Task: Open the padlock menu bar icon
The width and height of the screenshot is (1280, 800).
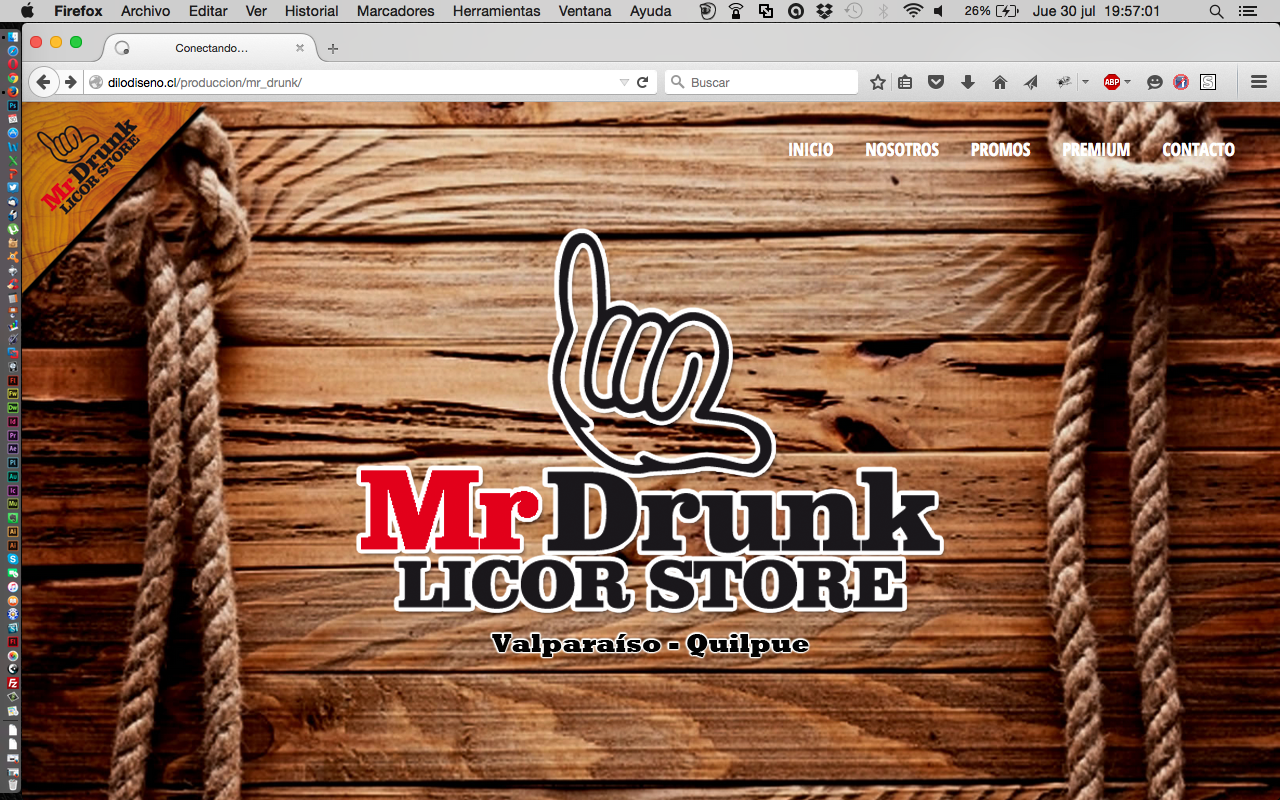Action: 736,11
